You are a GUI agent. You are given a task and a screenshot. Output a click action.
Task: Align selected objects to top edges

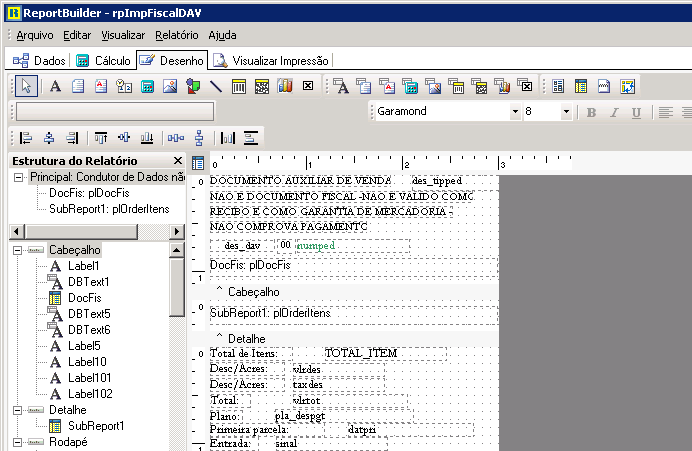click(101, 138)
